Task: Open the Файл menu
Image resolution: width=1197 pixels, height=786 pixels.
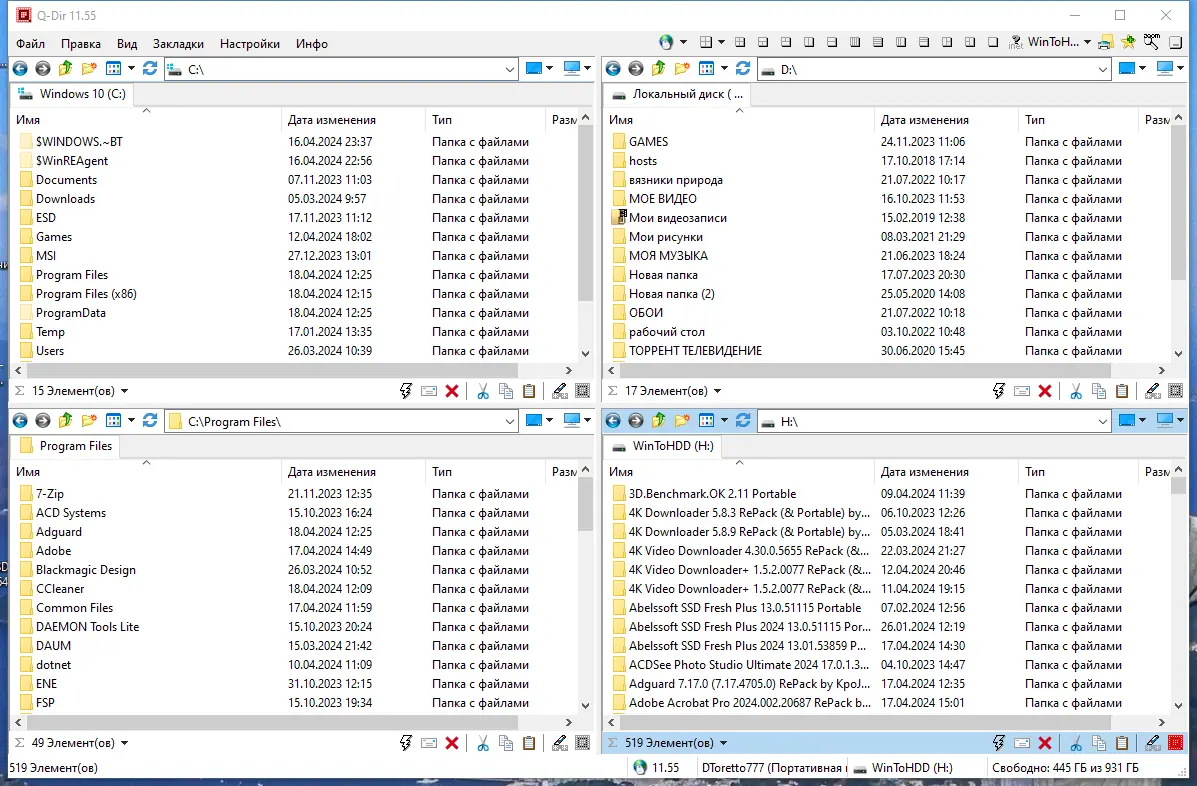Action: pyautogui.click(x=31, y=43)
